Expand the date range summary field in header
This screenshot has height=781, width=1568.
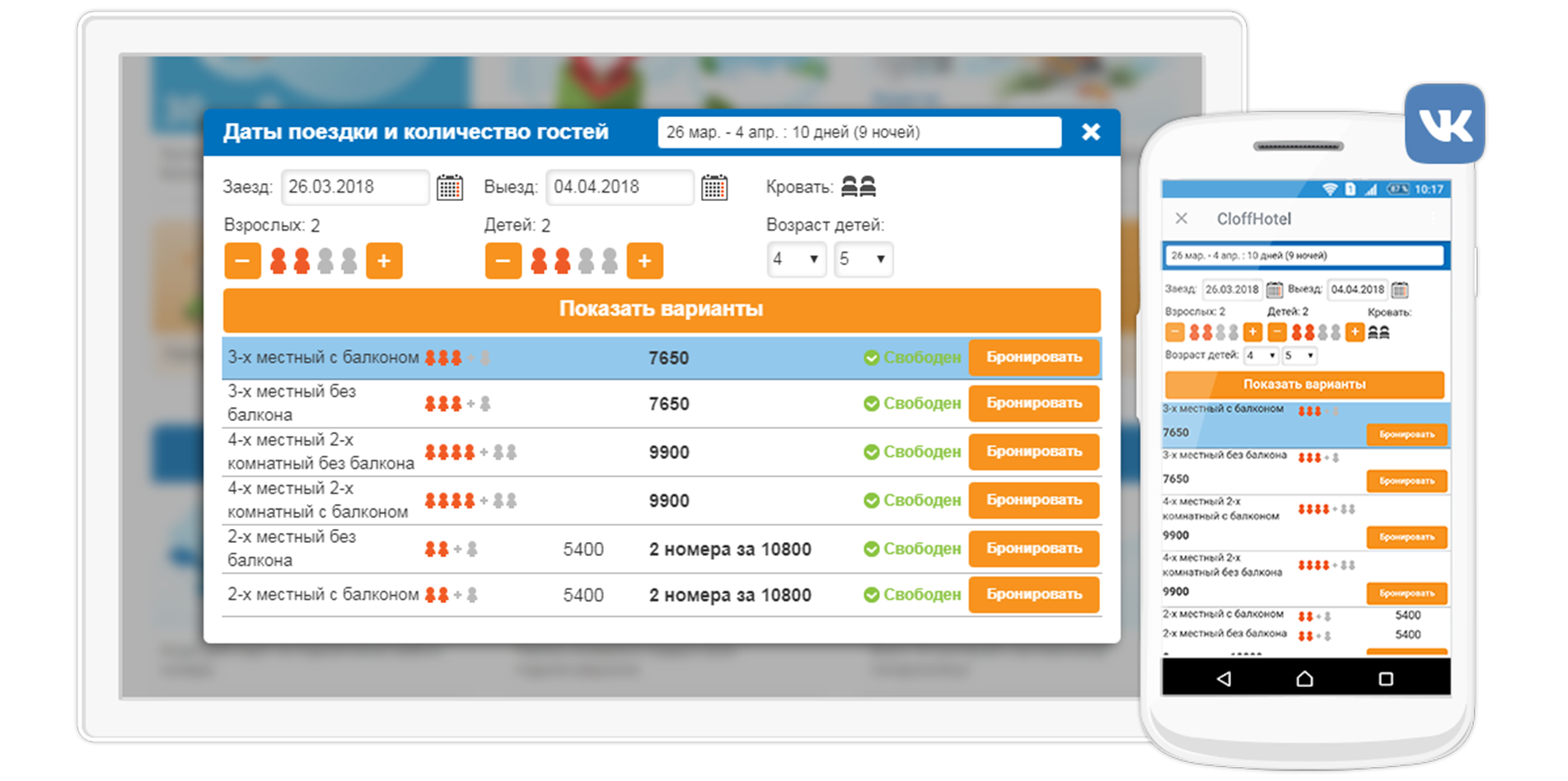859,133
